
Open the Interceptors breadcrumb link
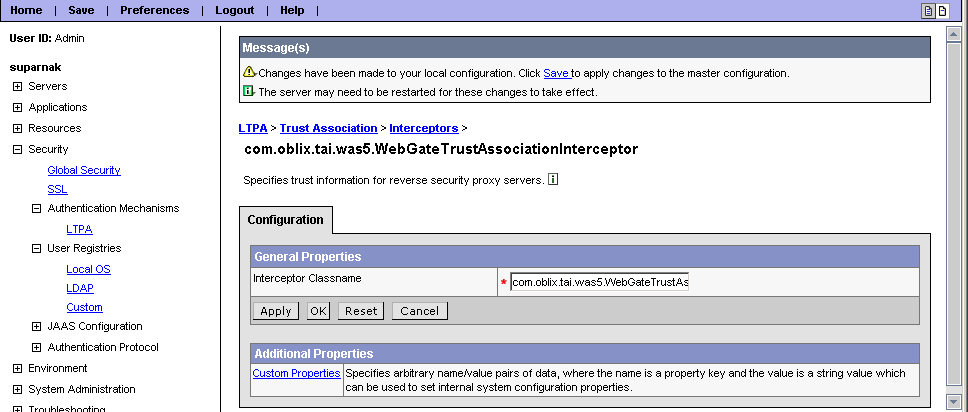(x=424, y=128)
